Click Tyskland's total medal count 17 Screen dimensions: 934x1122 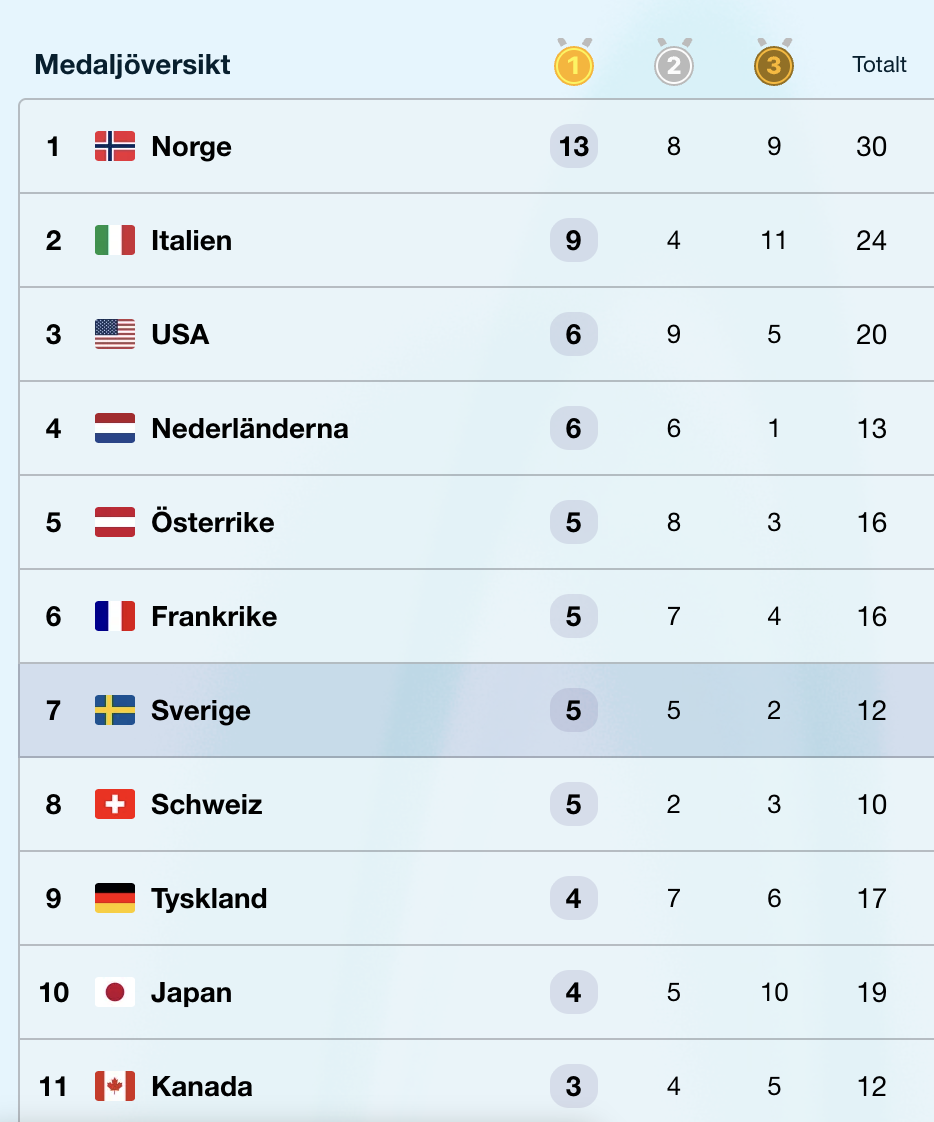click(871, 899)
